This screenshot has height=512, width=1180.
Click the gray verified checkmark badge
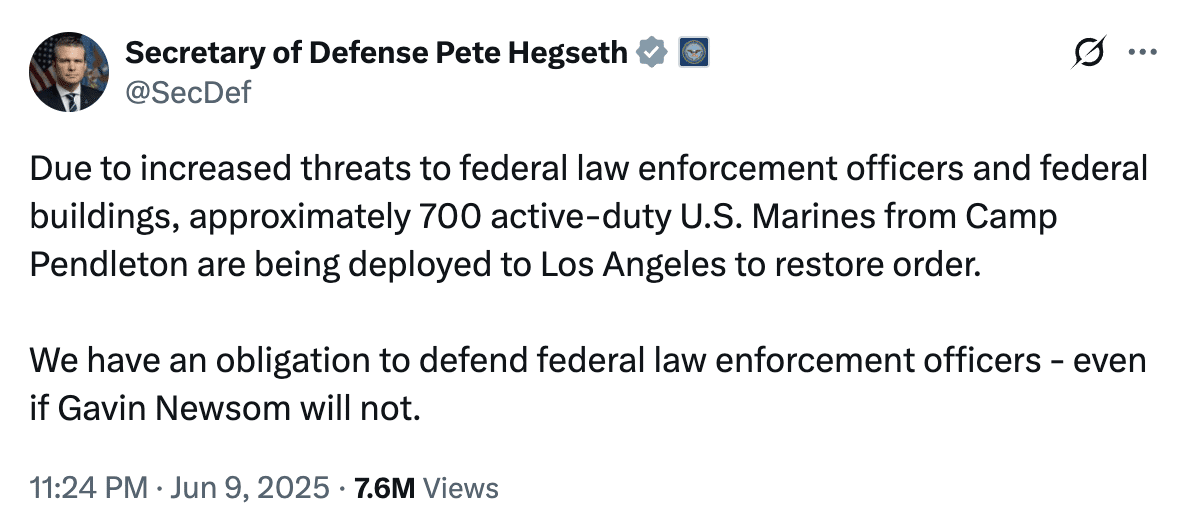point(654,52)
